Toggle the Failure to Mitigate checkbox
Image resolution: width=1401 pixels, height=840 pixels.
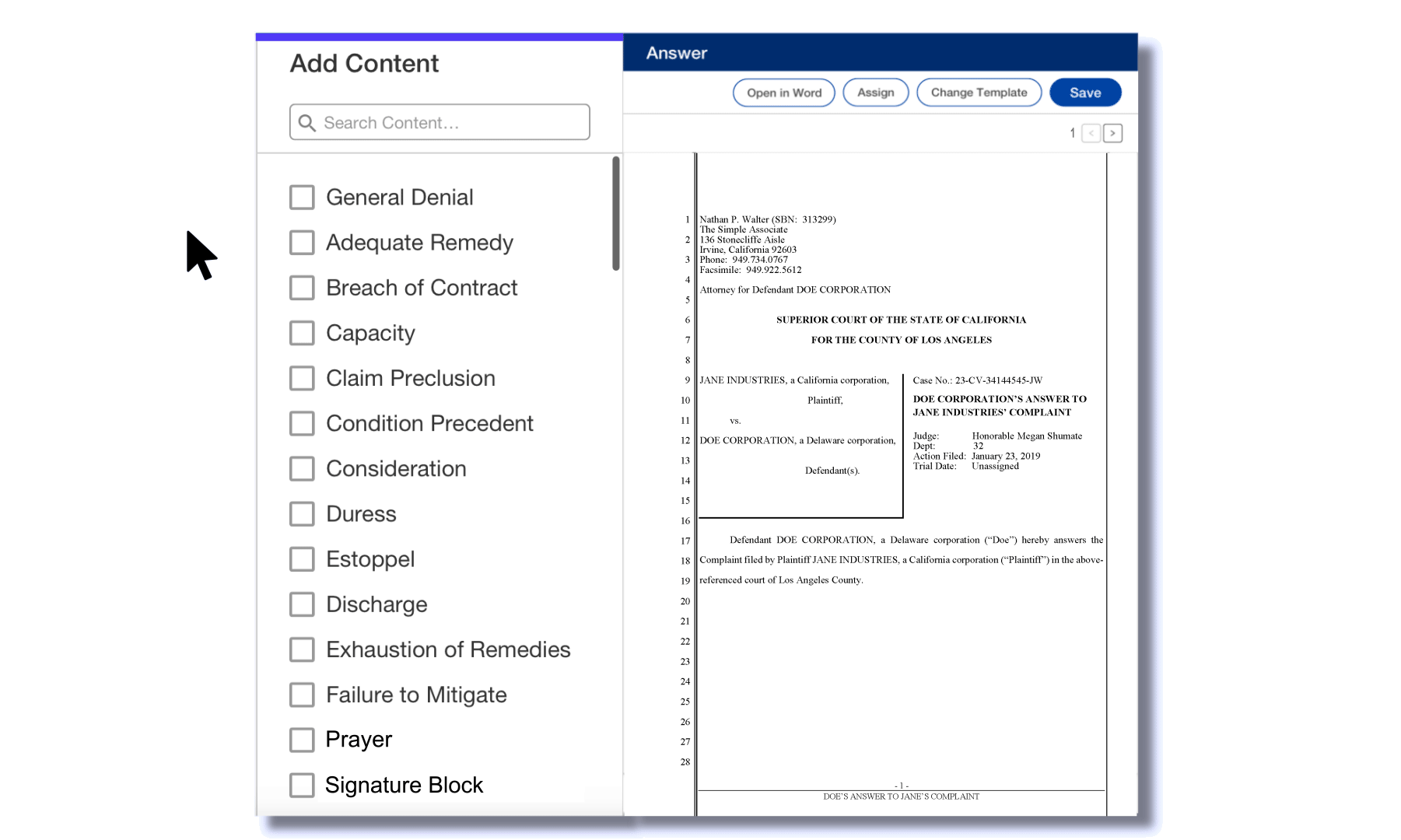click(302, 695)
